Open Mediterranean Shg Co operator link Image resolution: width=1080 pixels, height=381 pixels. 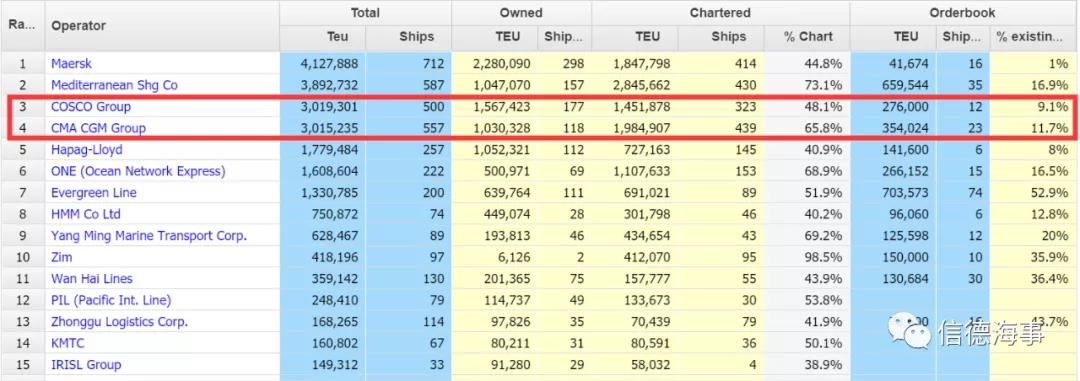click(114, 85)
